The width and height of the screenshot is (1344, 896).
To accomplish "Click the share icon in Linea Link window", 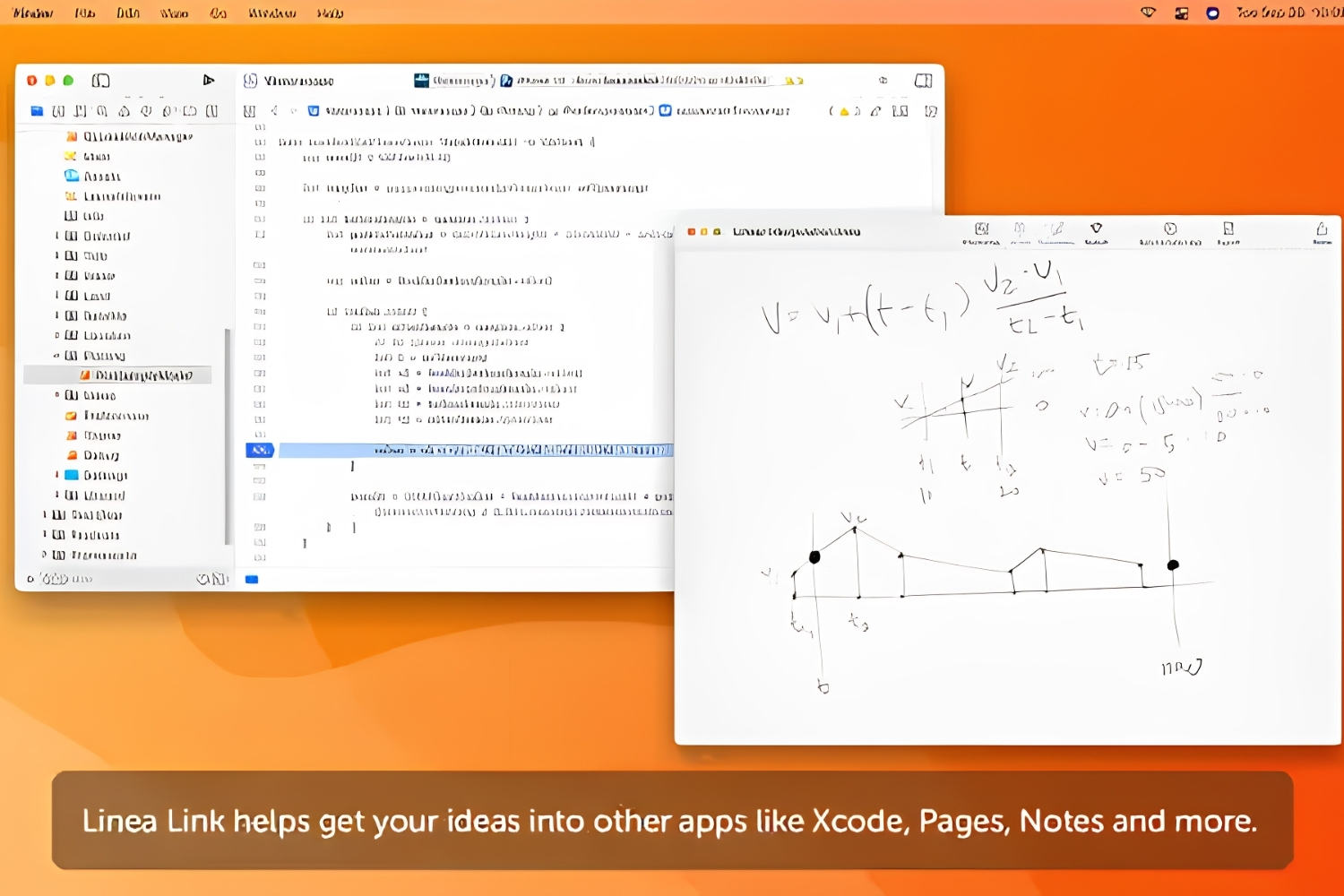I will pyautogui.click(x=1322, y=229).
